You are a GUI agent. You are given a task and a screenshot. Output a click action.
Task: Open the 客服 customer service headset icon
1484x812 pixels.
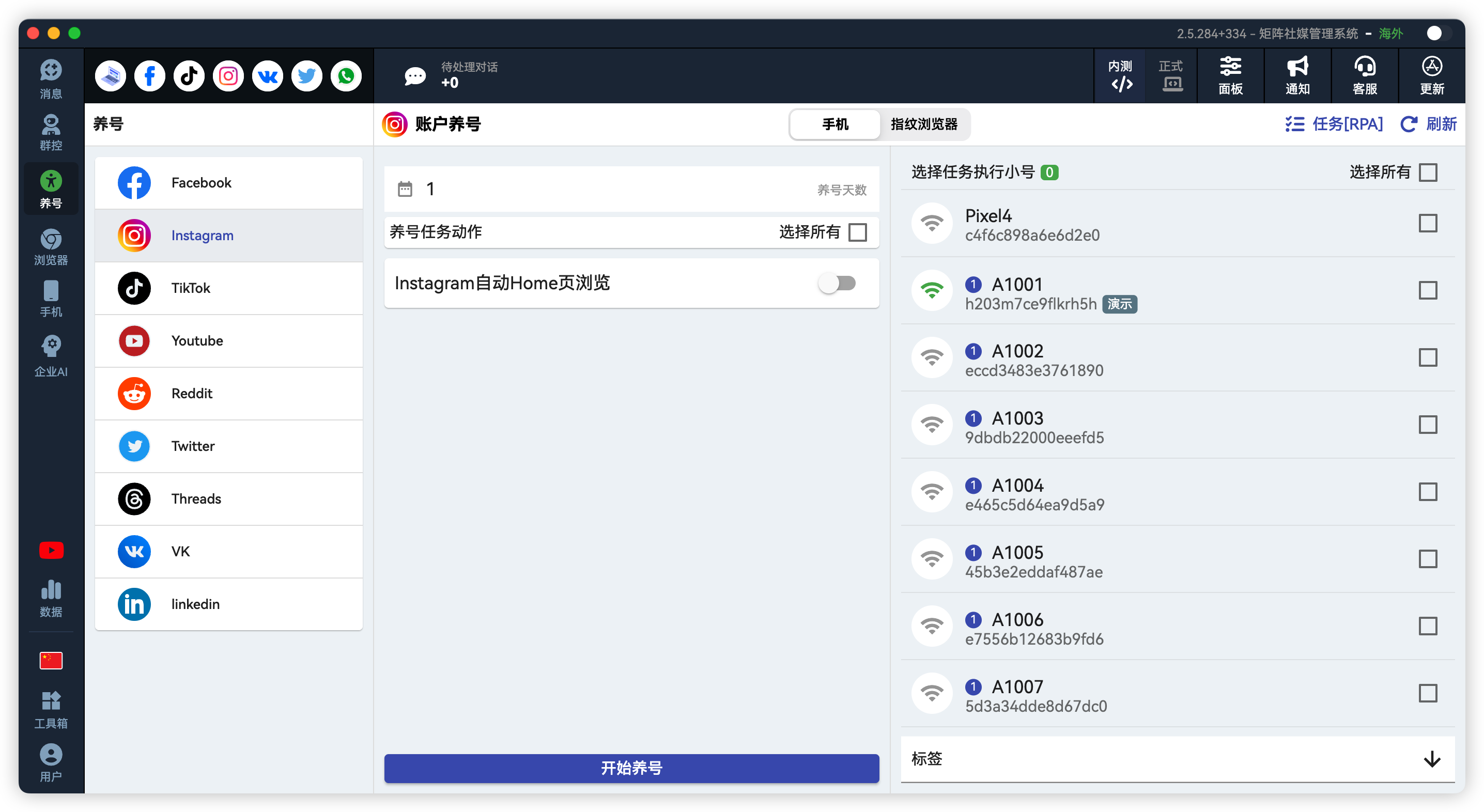[x=1364, y=75]
